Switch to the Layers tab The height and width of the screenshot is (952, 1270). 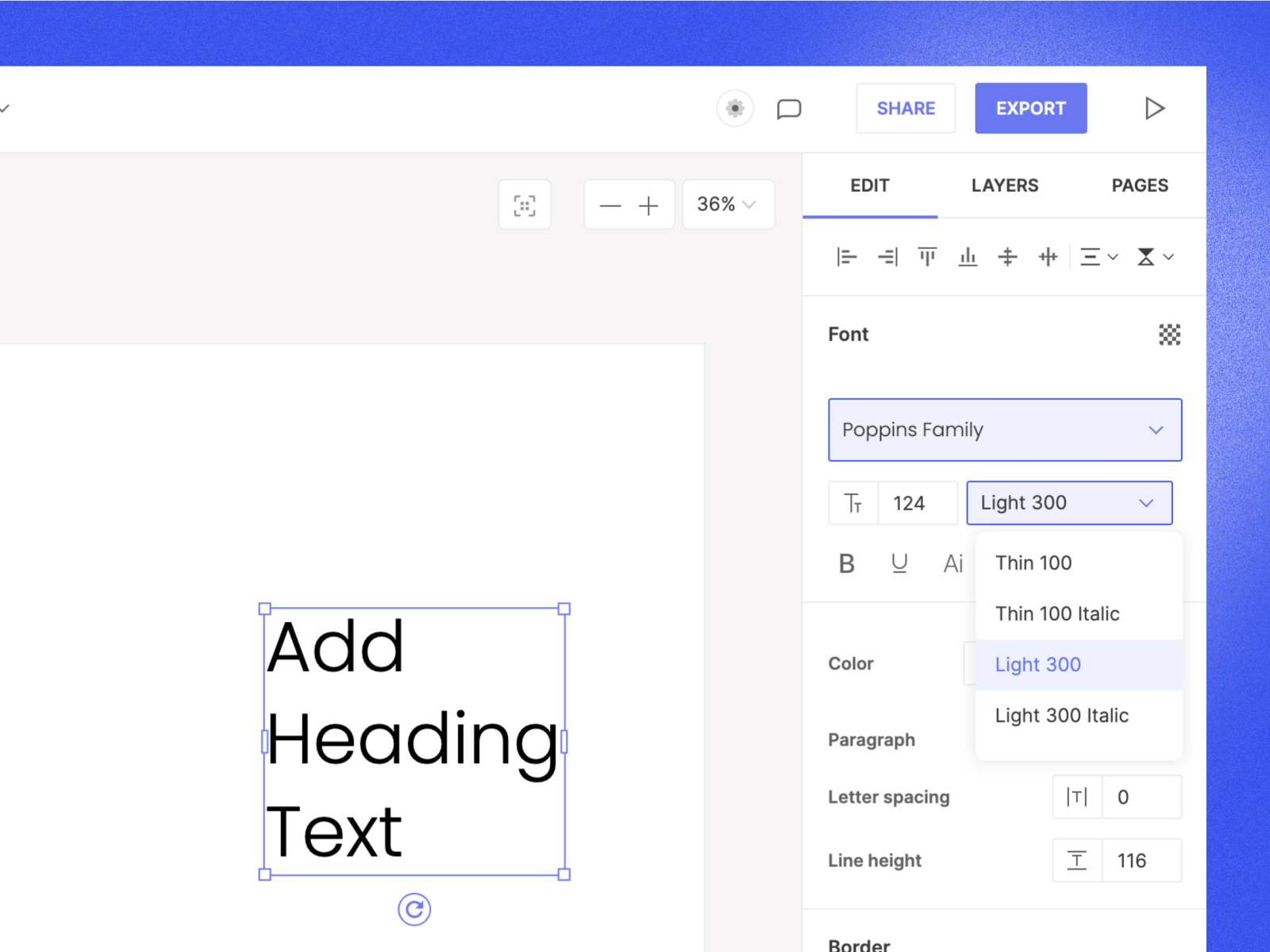coord(1004,185)
